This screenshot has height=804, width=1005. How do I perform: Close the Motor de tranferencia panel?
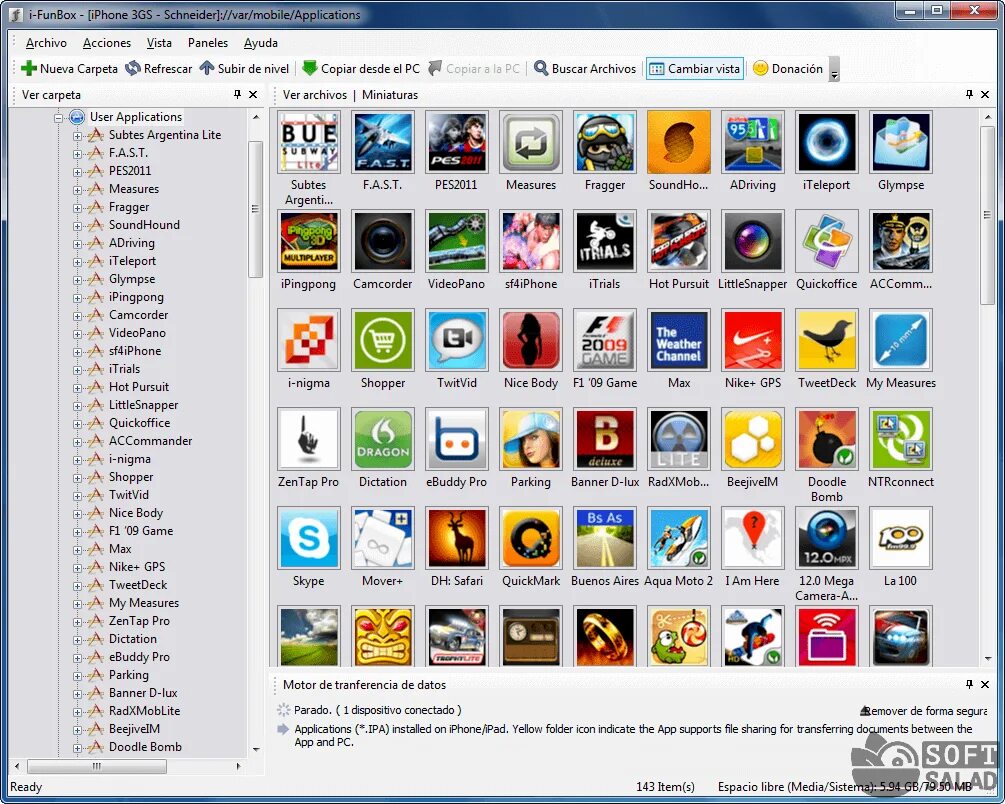(985, 684)
